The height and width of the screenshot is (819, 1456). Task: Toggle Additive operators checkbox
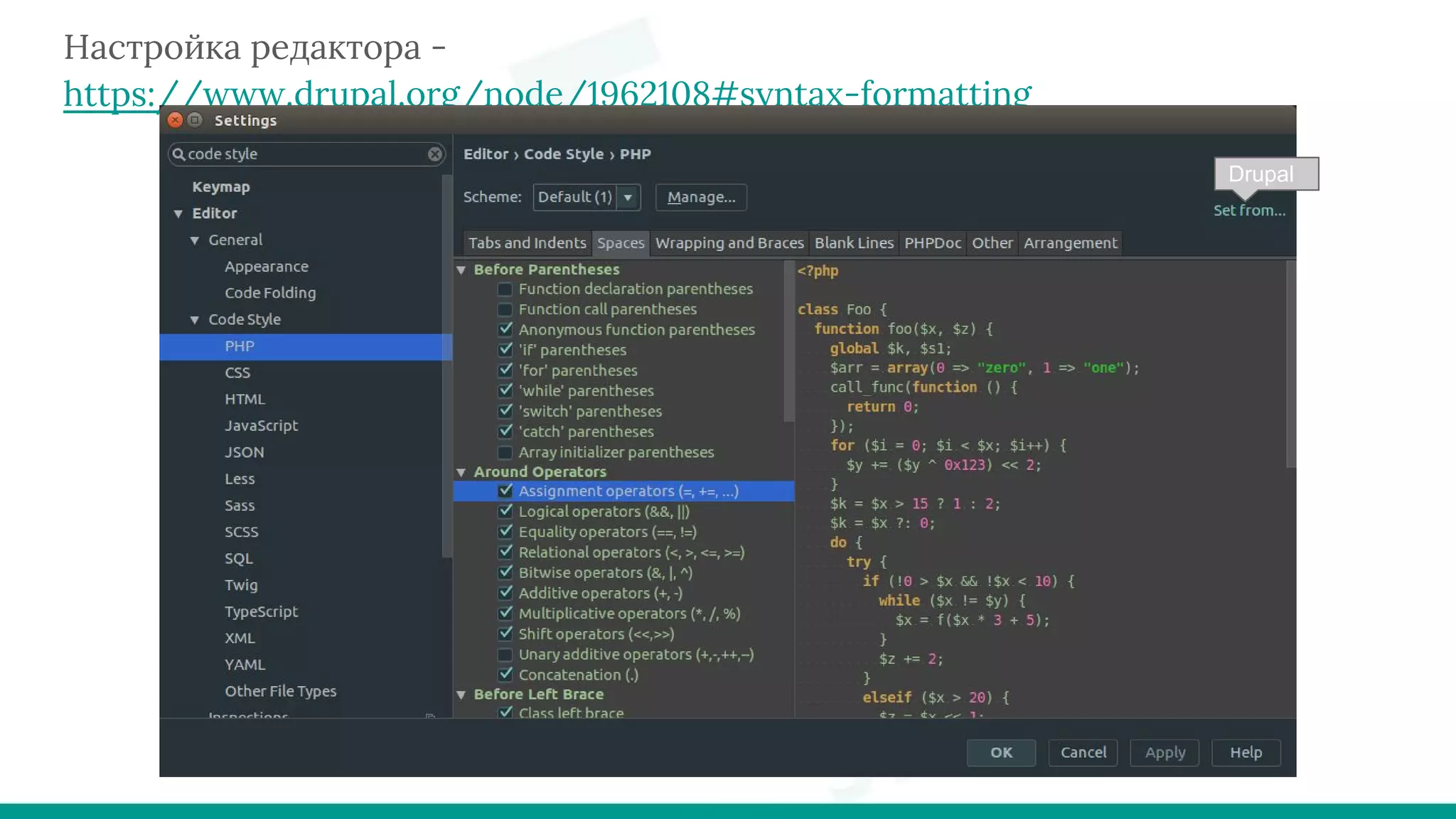point(505,594)
